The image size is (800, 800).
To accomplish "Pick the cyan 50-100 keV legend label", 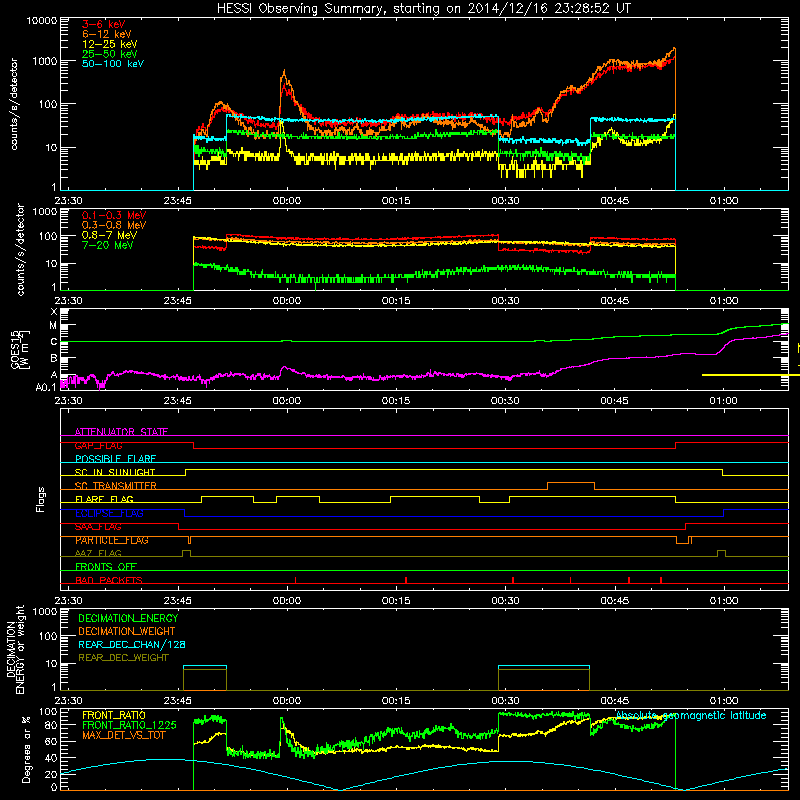I will click(x=113, y=63).
